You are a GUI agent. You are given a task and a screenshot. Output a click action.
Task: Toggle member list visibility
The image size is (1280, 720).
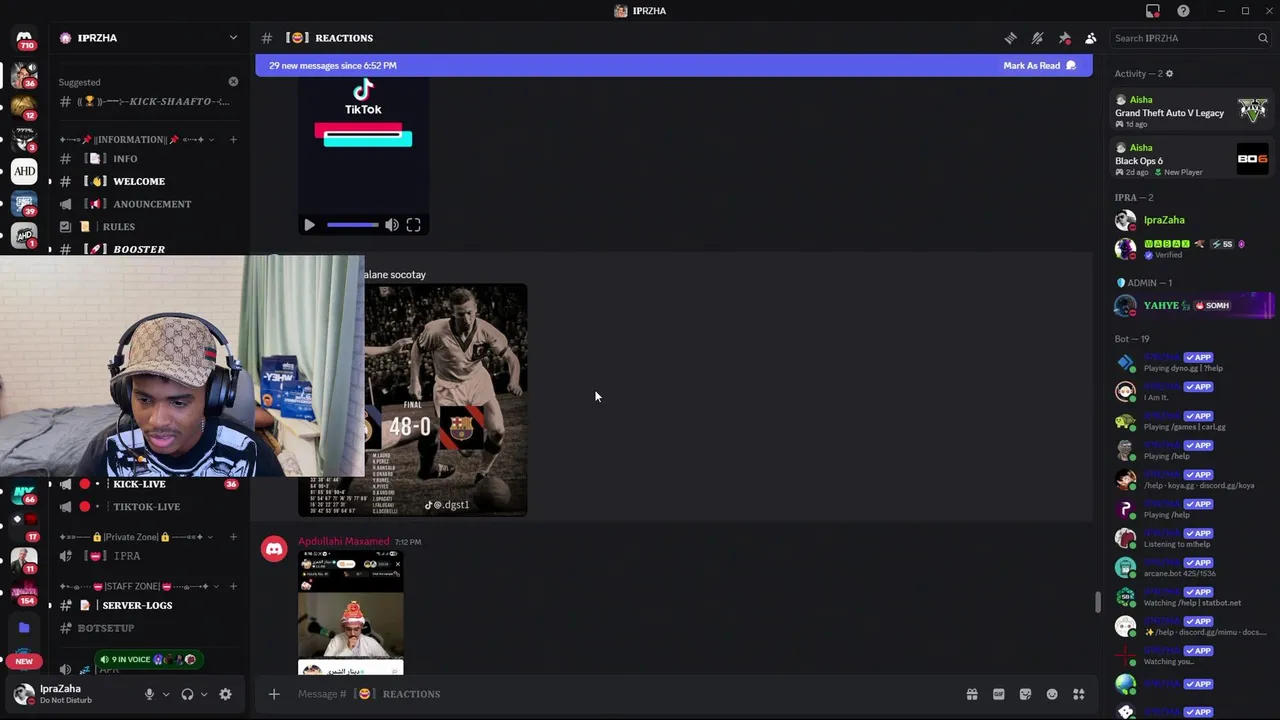tap(1090, 38)
